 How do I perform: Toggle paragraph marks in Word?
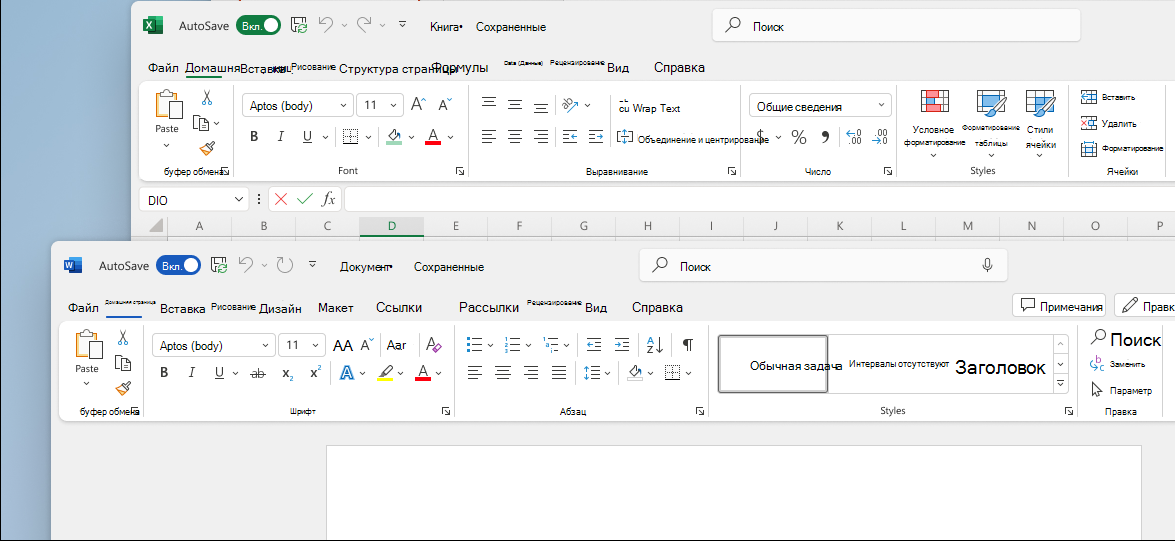coord(687,345)
